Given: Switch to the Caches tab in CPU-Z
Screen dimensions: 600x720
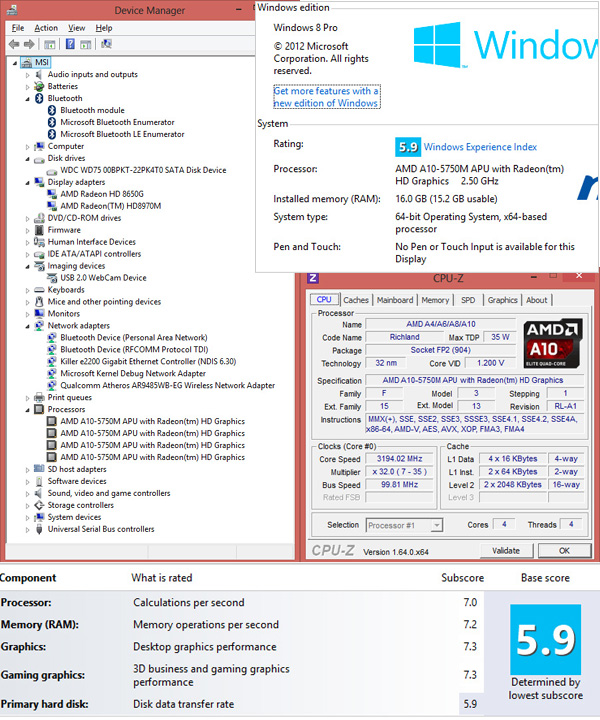Looking at the screenshot, I should click(x=356, y=300).
